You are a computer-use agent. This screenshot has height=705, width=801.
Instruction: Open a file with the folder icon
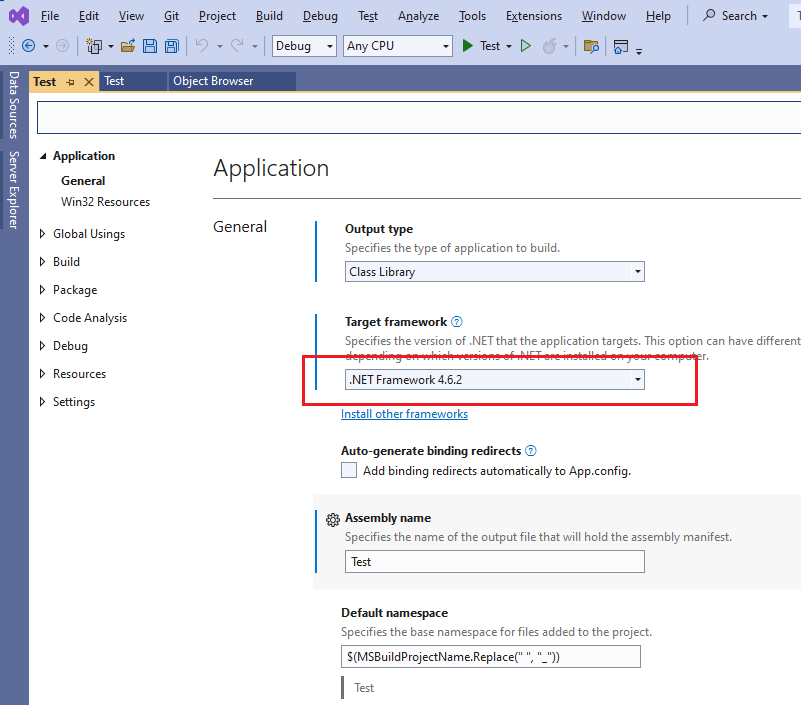point(128,46)
